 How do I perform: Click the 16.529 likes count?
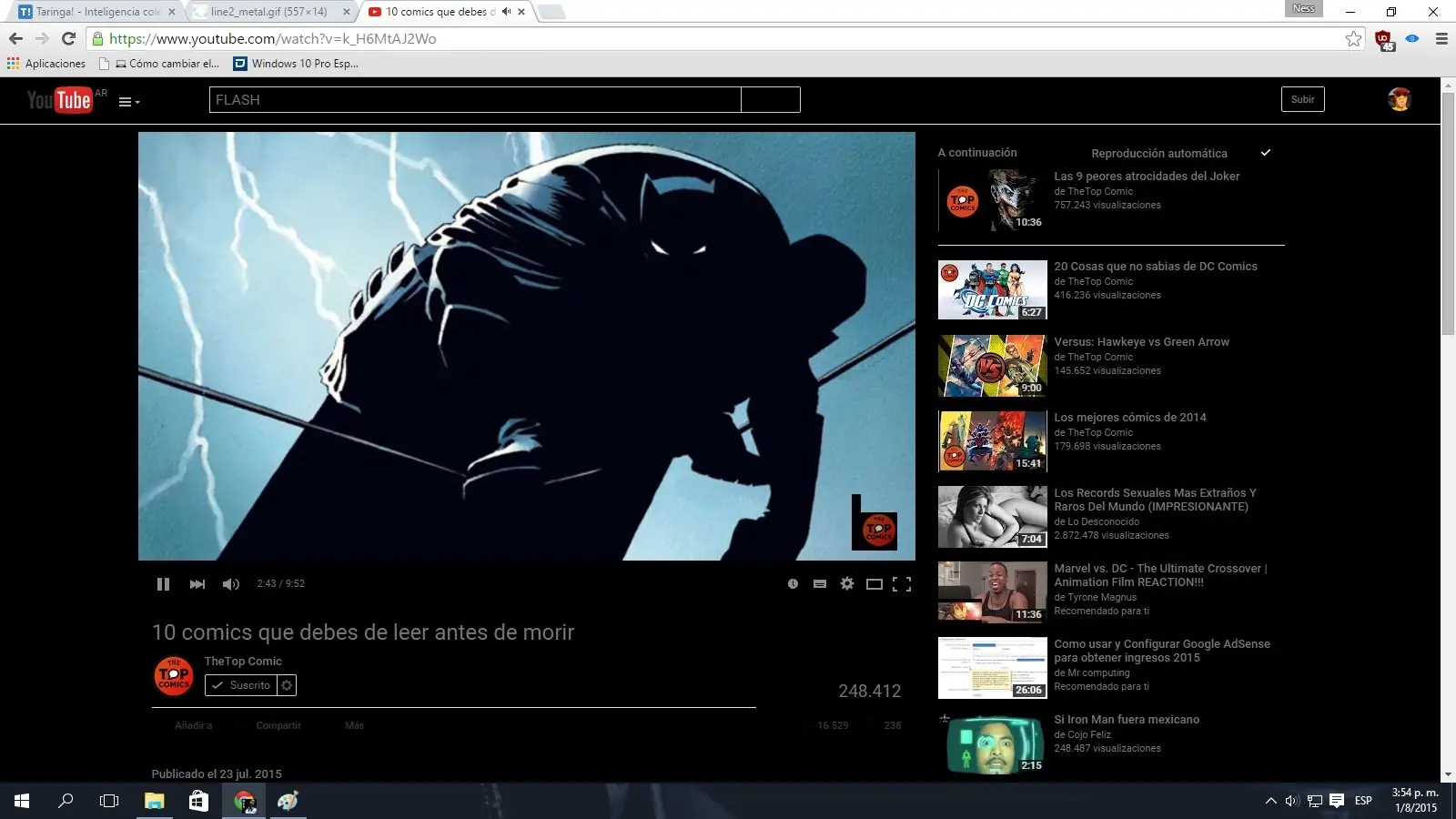(833, 725)
